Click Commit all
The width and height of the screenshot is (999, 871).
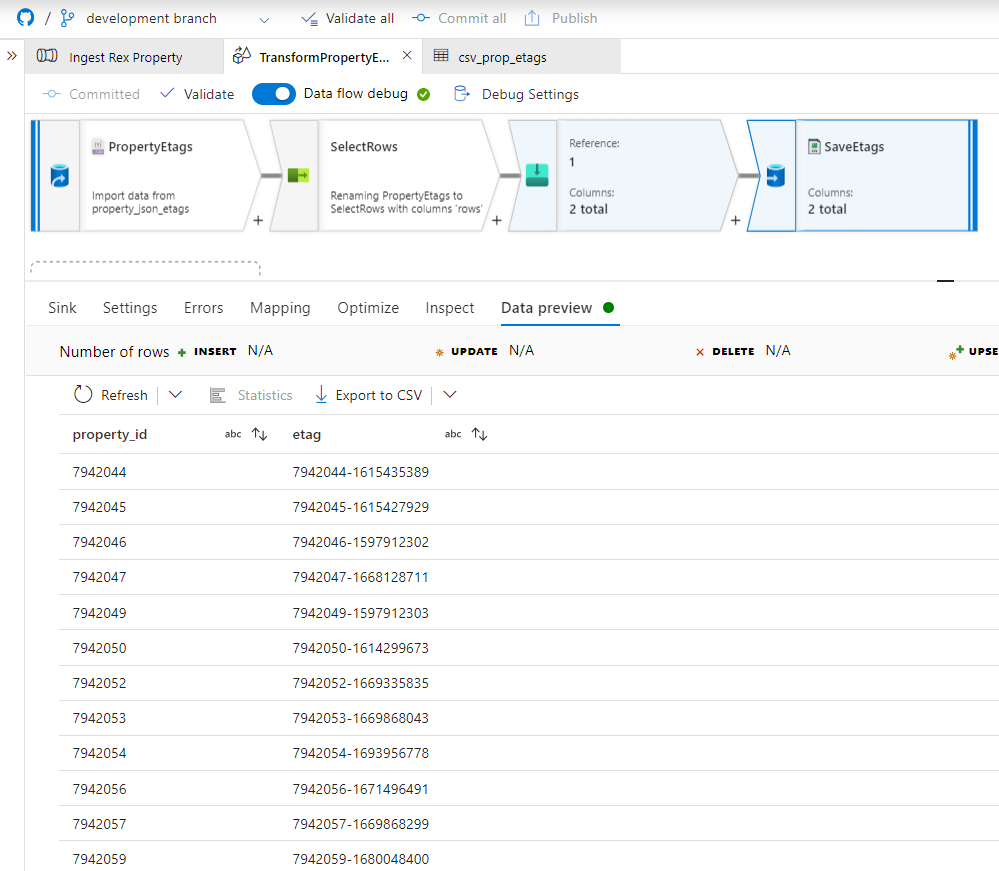click(459, 17)
